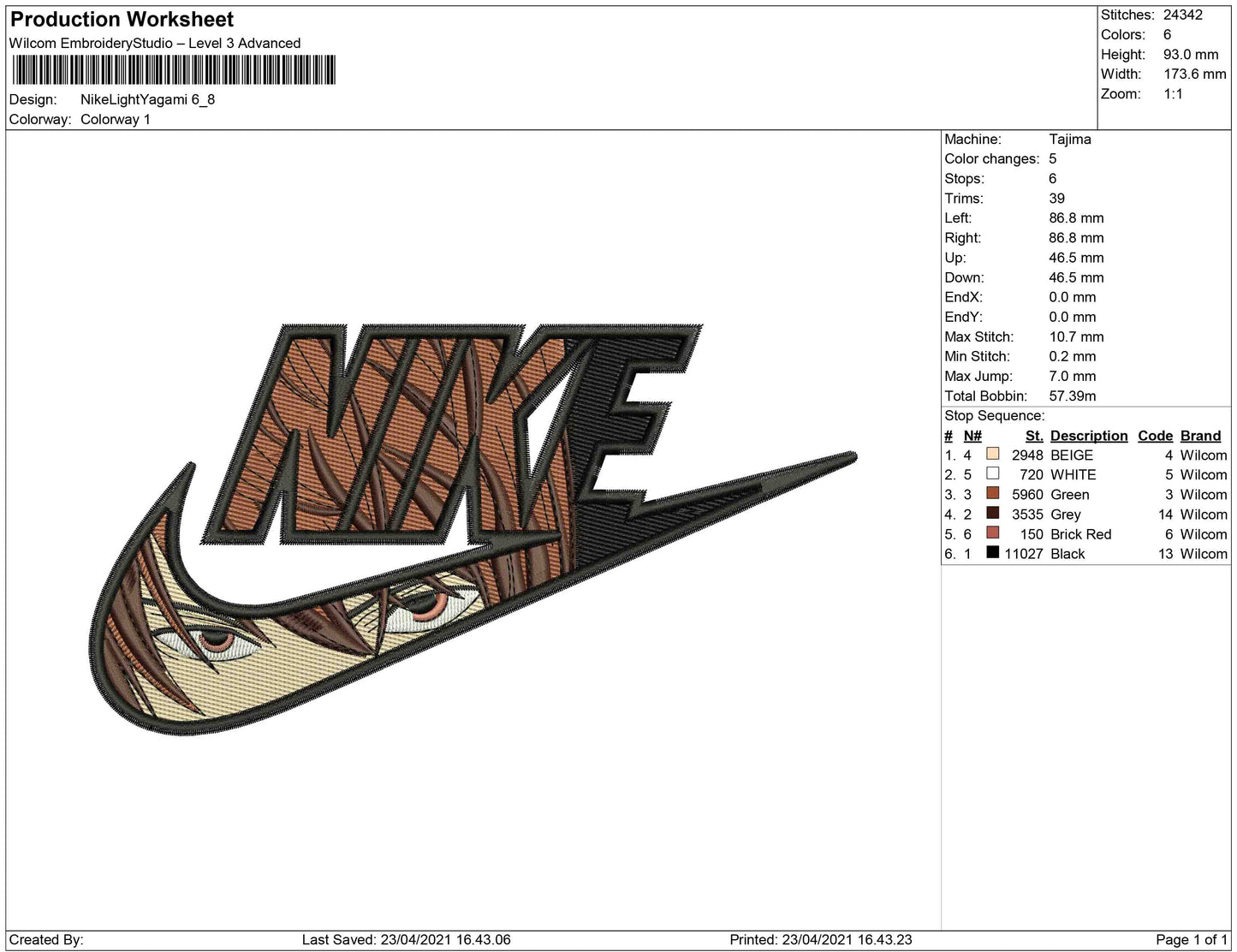Click the "Up:" label

pyautogui.click(x=955, y=257)
